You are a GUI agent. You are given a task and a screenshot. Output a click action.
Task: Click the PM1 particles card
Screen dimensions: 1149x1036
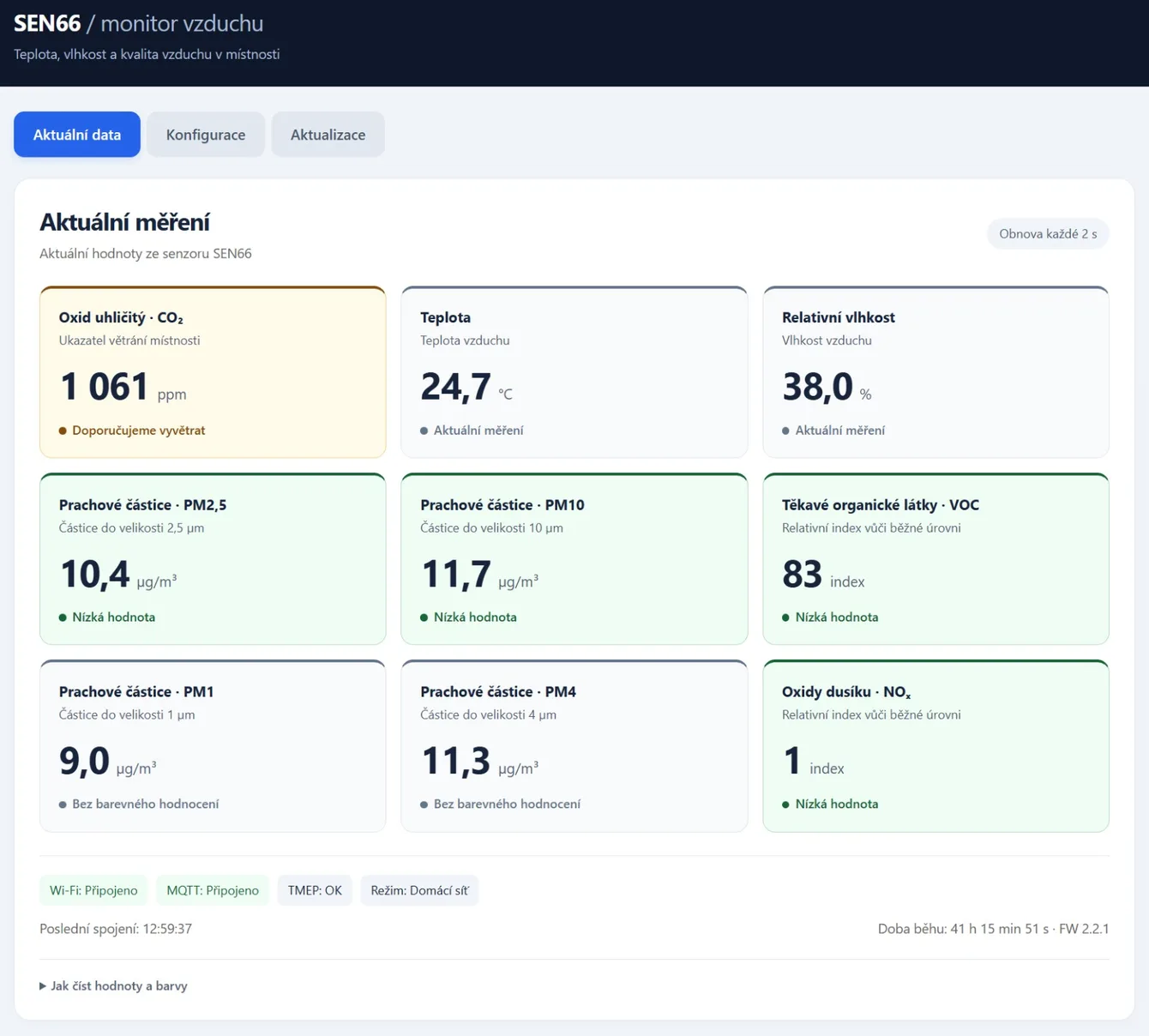213,746
